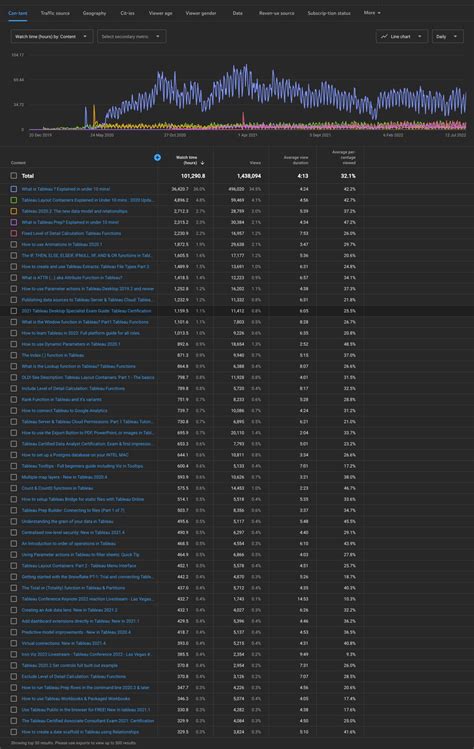Open Tableau Prep Builder Connecting to files link

coord(73,510)
